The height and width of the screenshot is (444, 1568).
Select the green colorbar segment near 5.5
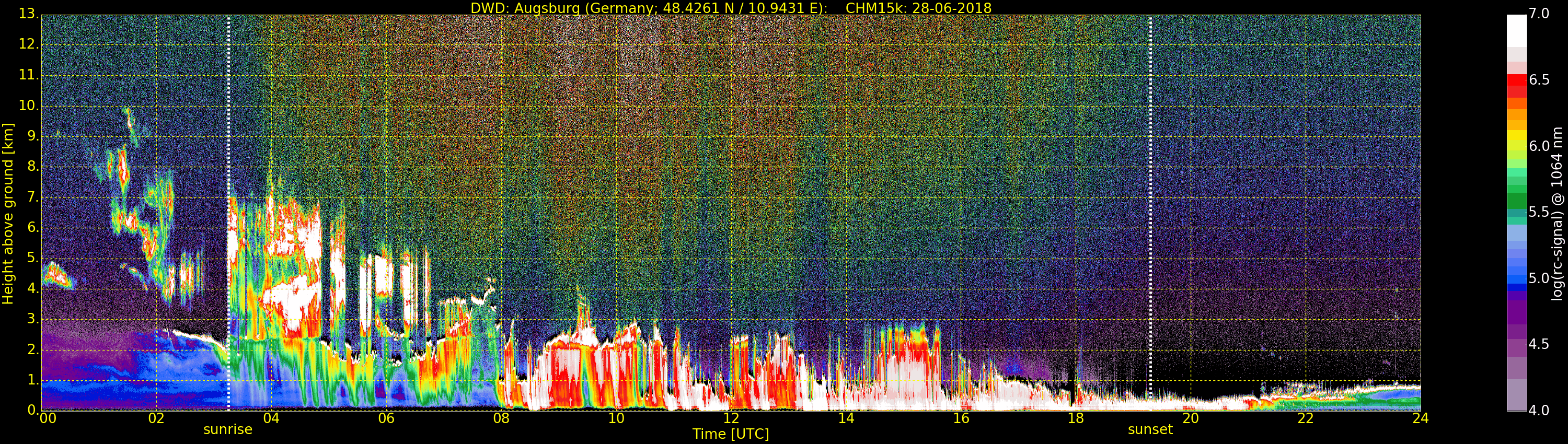coord(1516,201)
